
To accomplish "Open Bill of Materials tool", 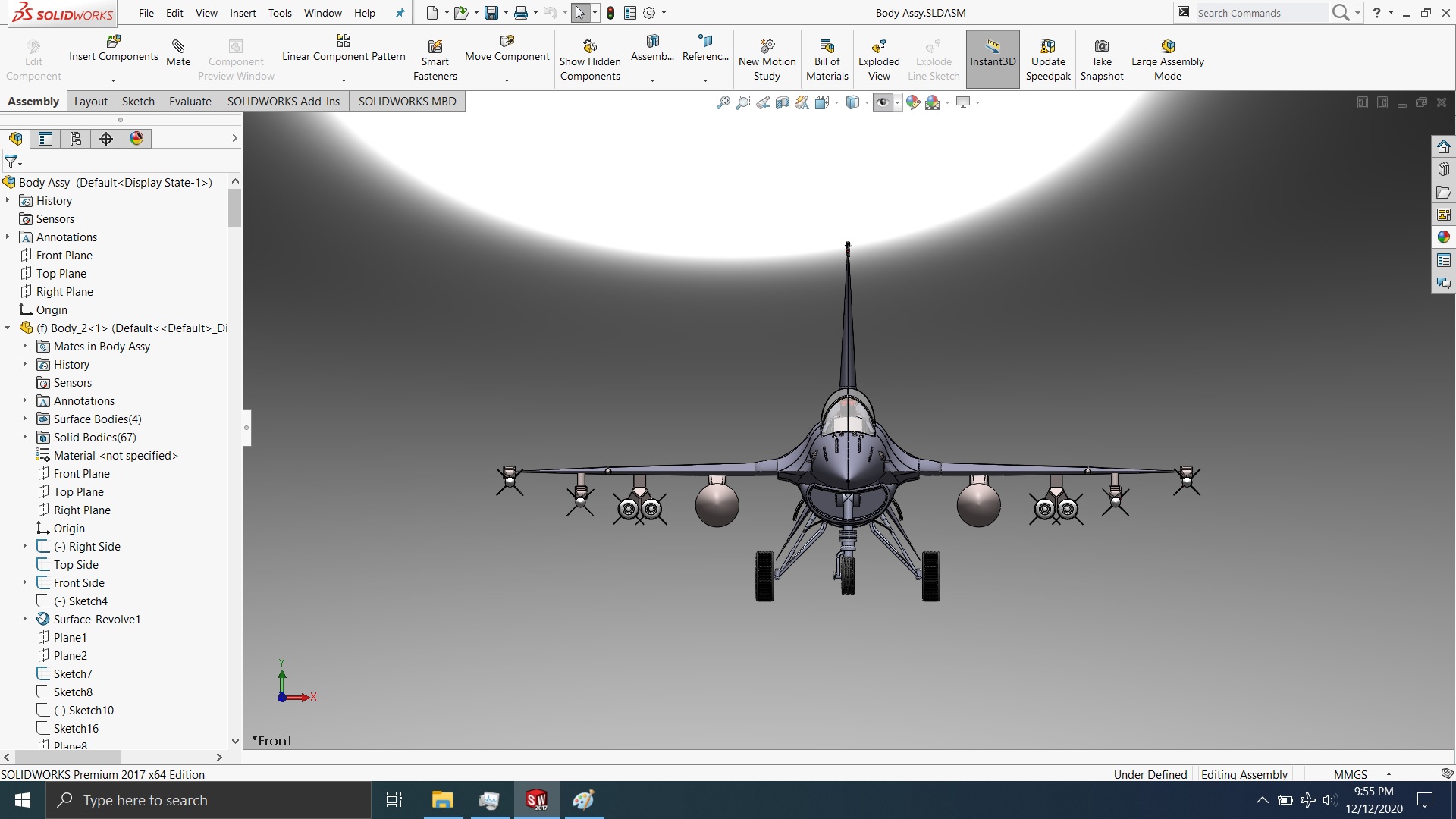I will (x=827, y=60).
